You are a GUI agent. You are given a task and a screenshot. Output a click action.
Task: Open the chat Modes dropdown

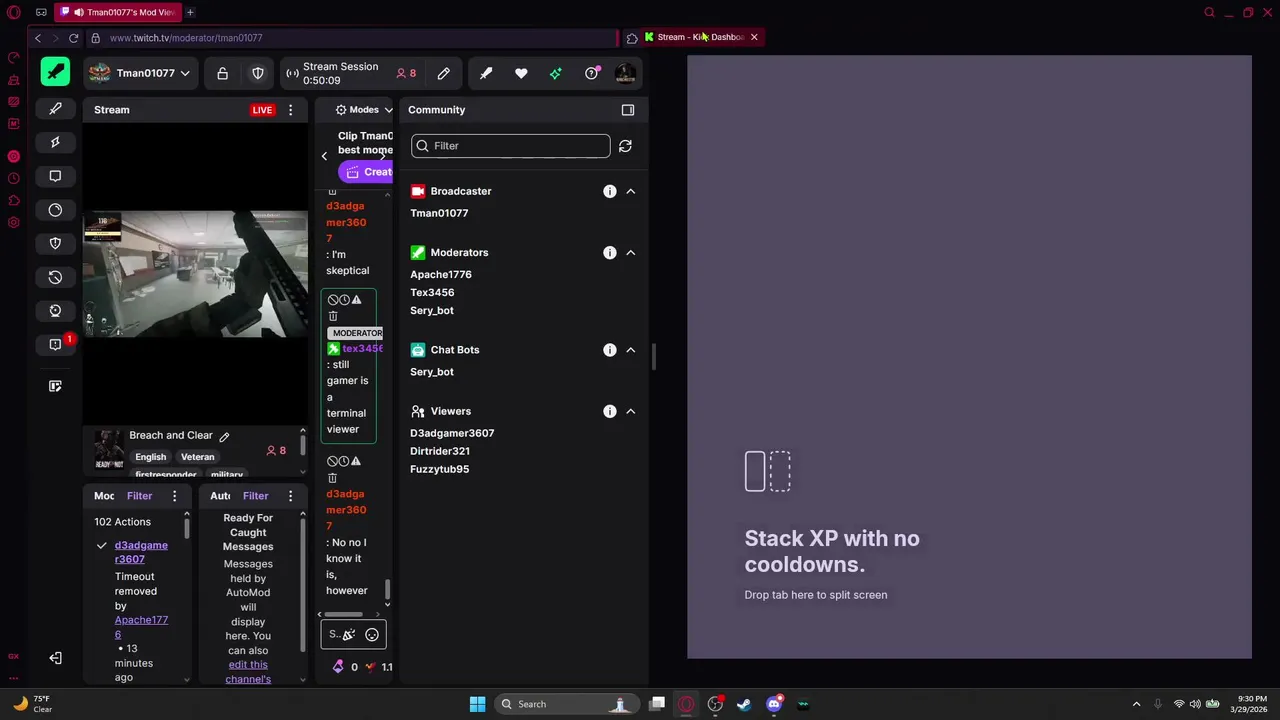pyautogui.click(x=364, y=110)
